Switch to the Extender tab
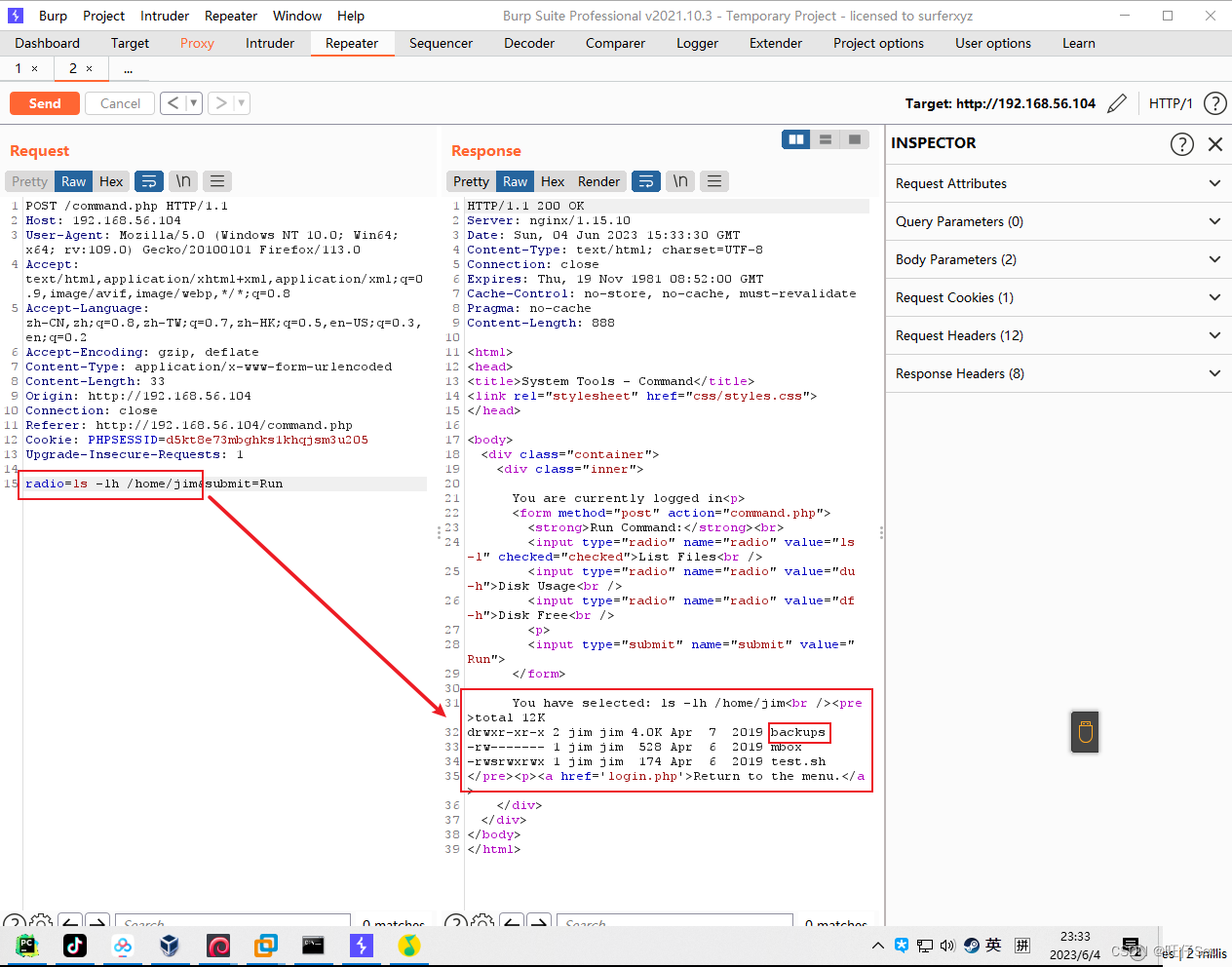The image size is (1232, 967). [x=776, y=43]
